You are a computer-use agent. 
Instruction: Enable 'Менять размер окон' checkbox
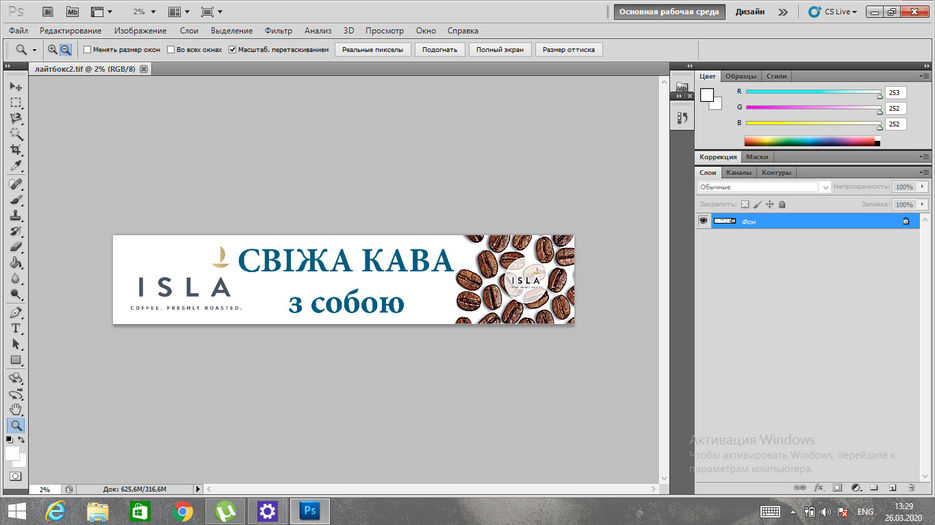point(87,50)
